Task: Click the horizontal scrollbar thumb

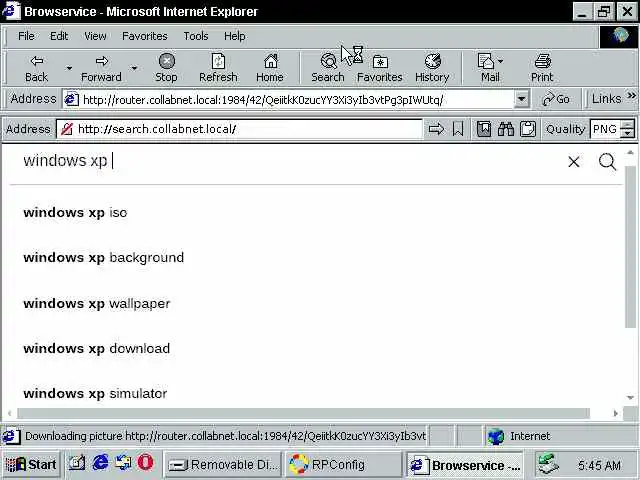Action: [304, 413]
